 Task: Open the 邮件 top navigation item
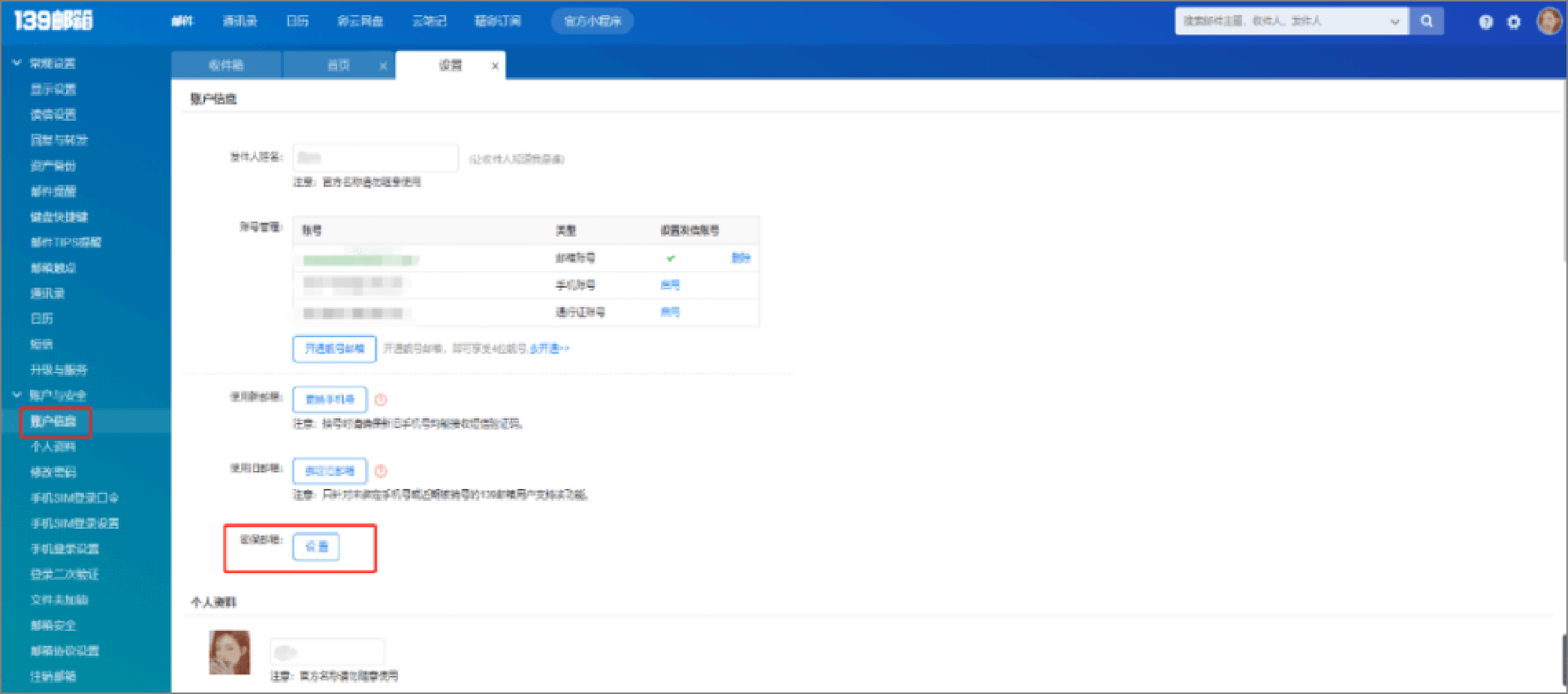tap(182, 21)
